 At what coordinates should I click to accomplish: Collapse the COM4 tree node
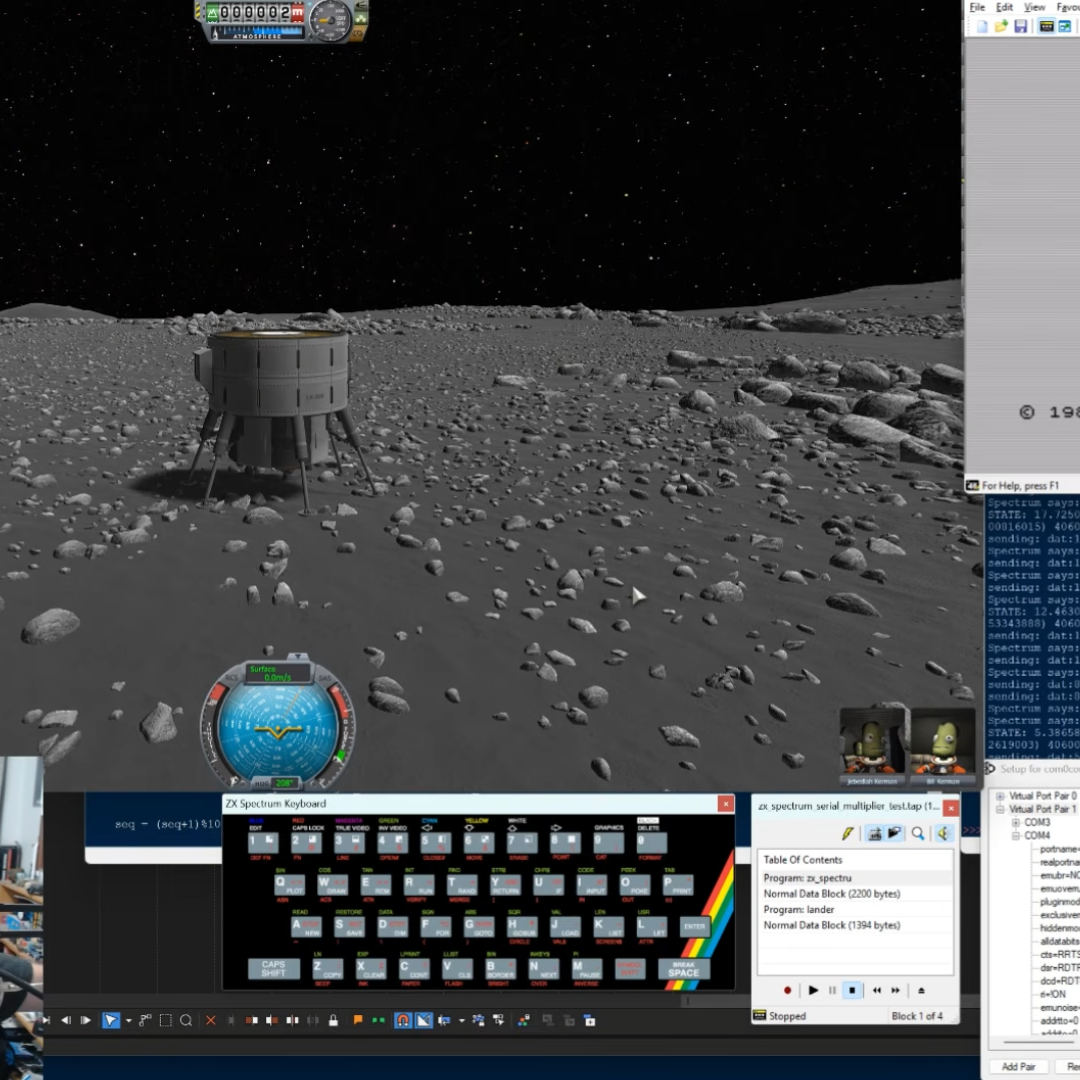coord(1015,835)
